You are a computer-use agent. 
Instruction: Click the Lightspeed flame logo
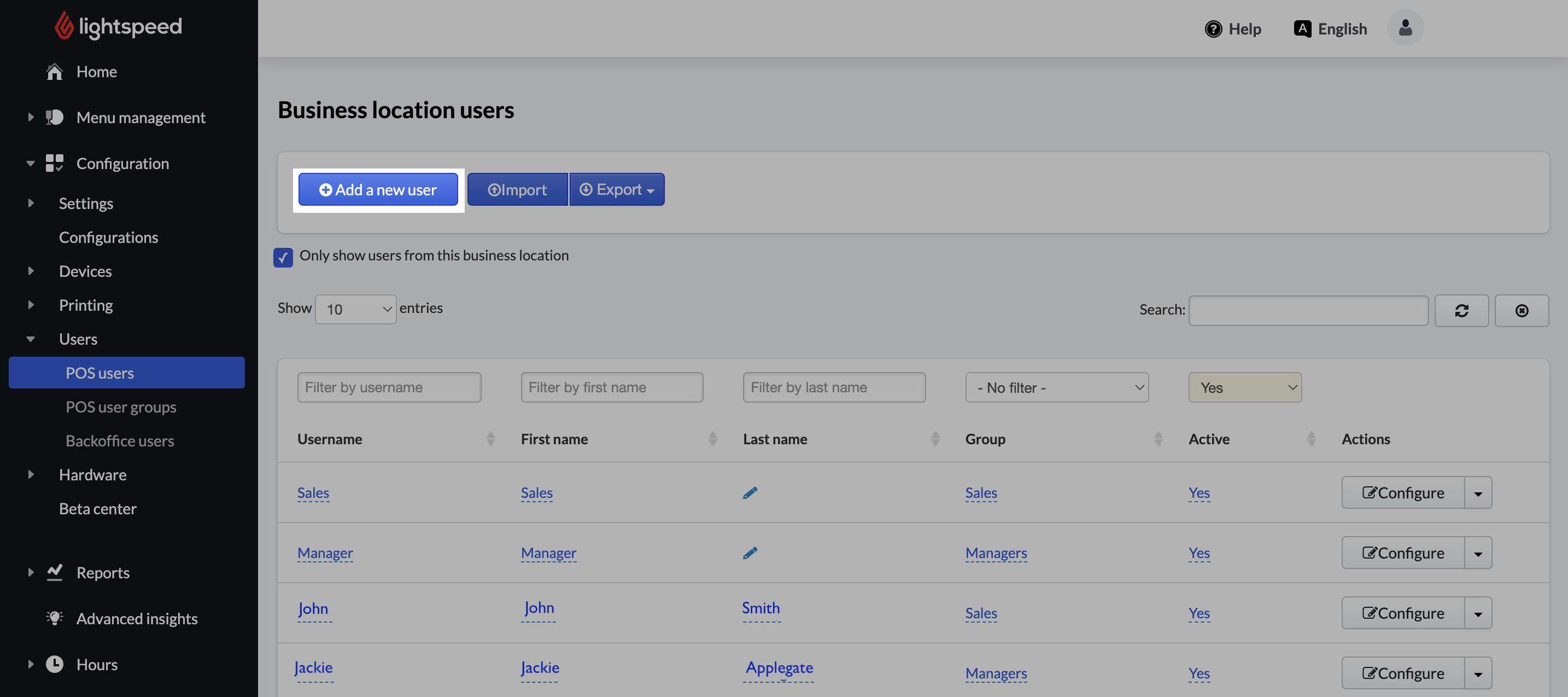(64, 26)
